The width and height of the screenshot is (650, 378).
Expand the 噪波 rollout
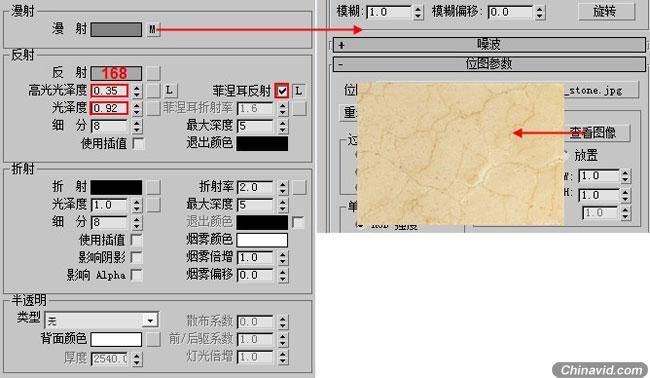point(489,44)
